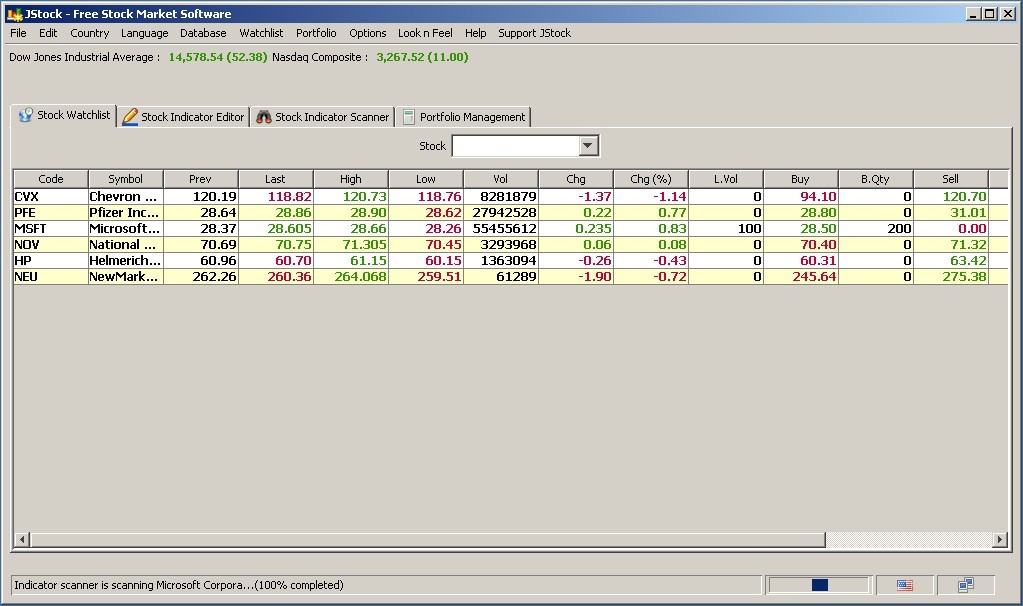Click the horizontal scrollbar right arrow
Viewport: 1023px width, 606px height.
click(1000, 539)
